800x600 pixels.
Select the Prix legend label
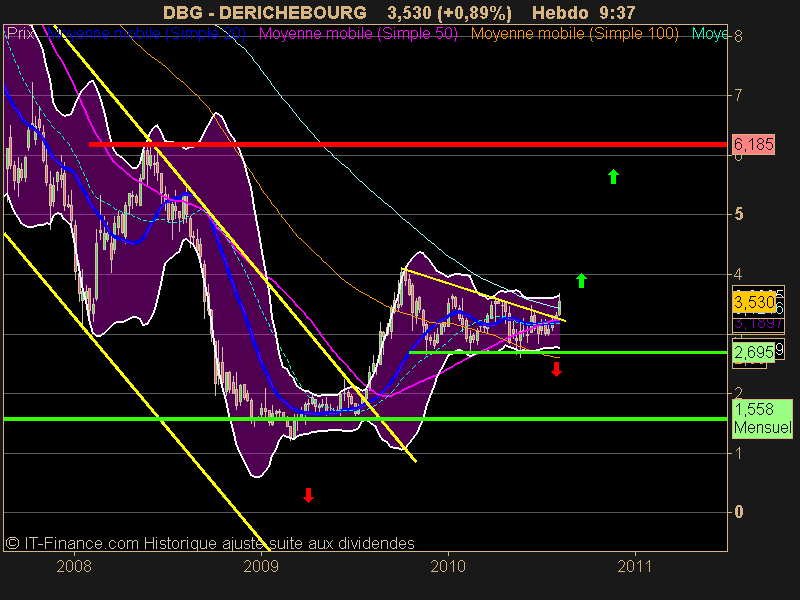pos(21,34)
